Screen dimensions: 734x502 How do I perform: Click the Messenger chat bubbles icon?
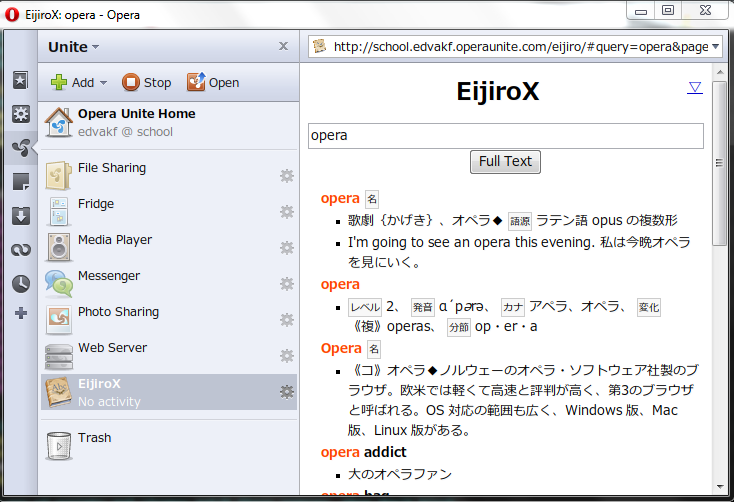tap(59, 284)
